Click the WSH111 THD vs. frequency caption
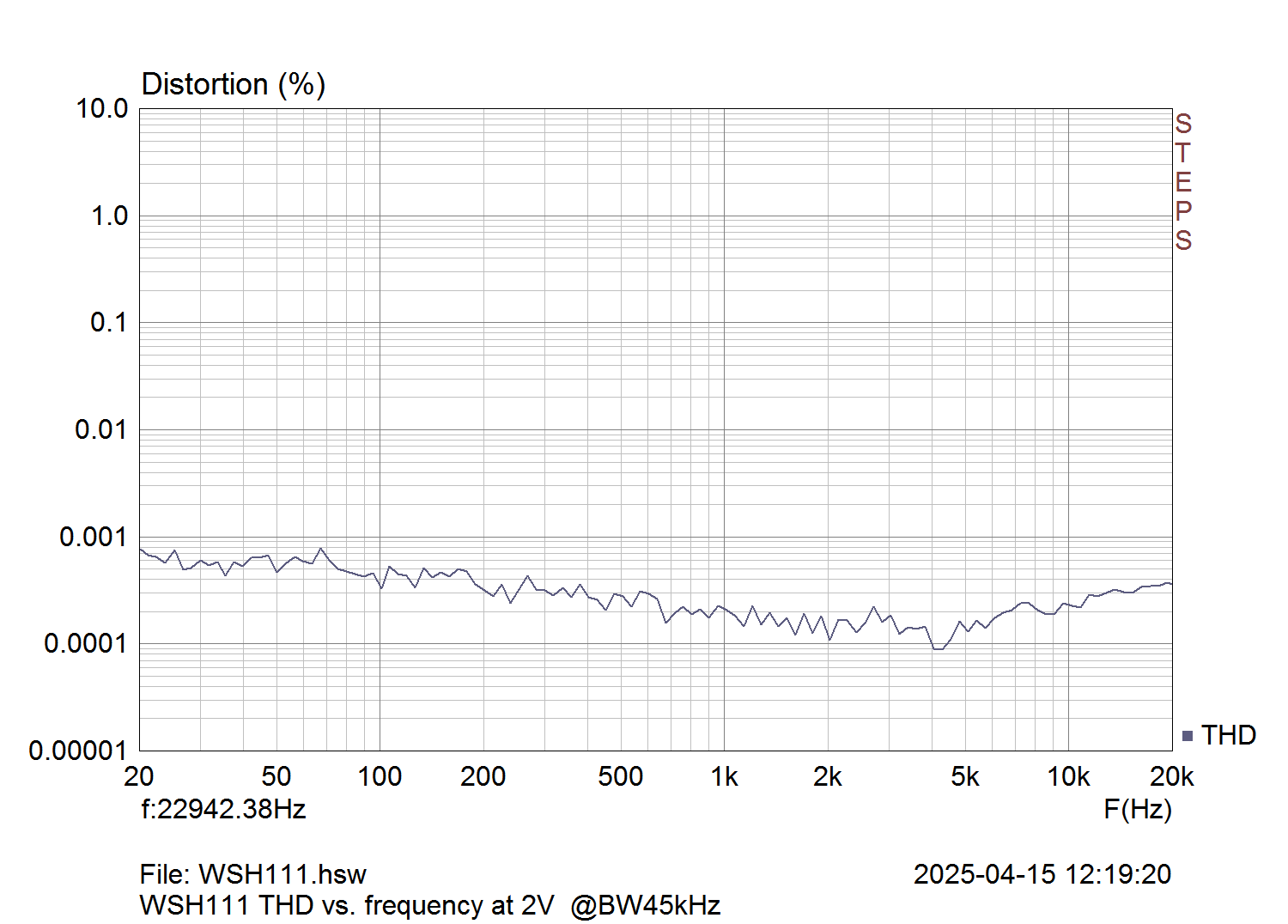Screen dimensions: 1288x924 click(x=429, y=905)
